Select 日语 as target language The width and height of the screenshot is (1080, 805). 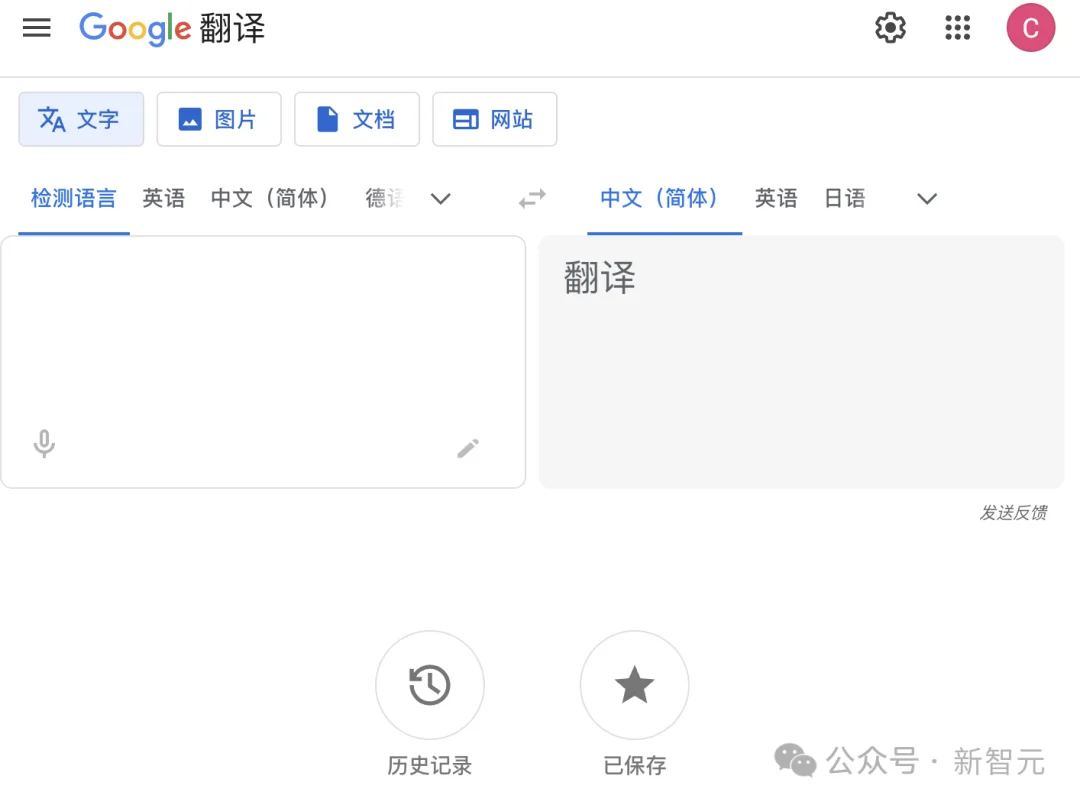click(x=845, y=199)
